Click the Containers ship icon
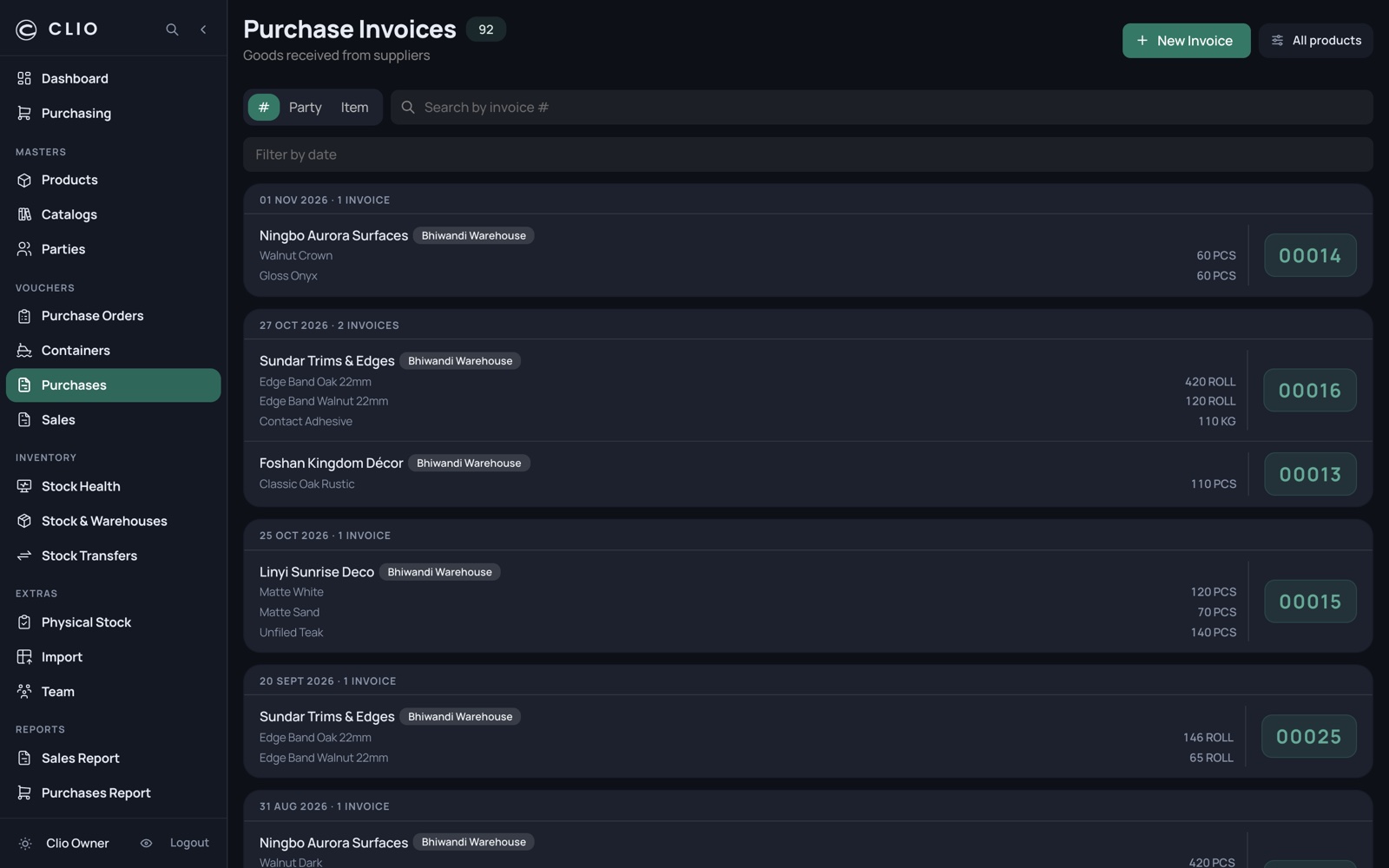The image size is (1389, 868). tap(24, 351)
